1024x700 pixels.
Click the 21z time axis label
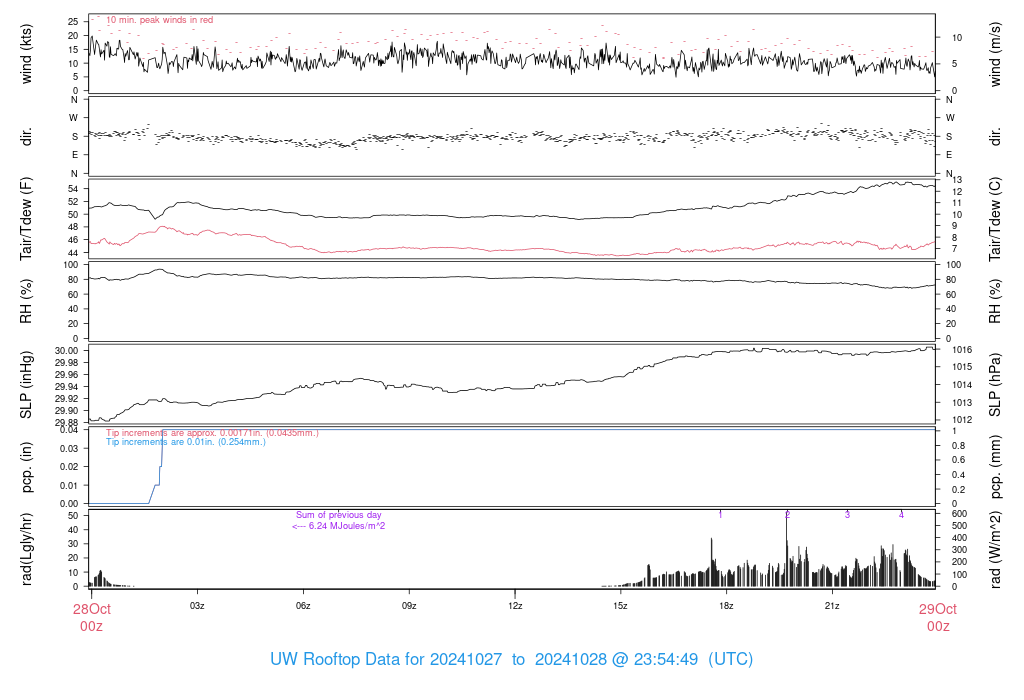[x=831, y=606]
